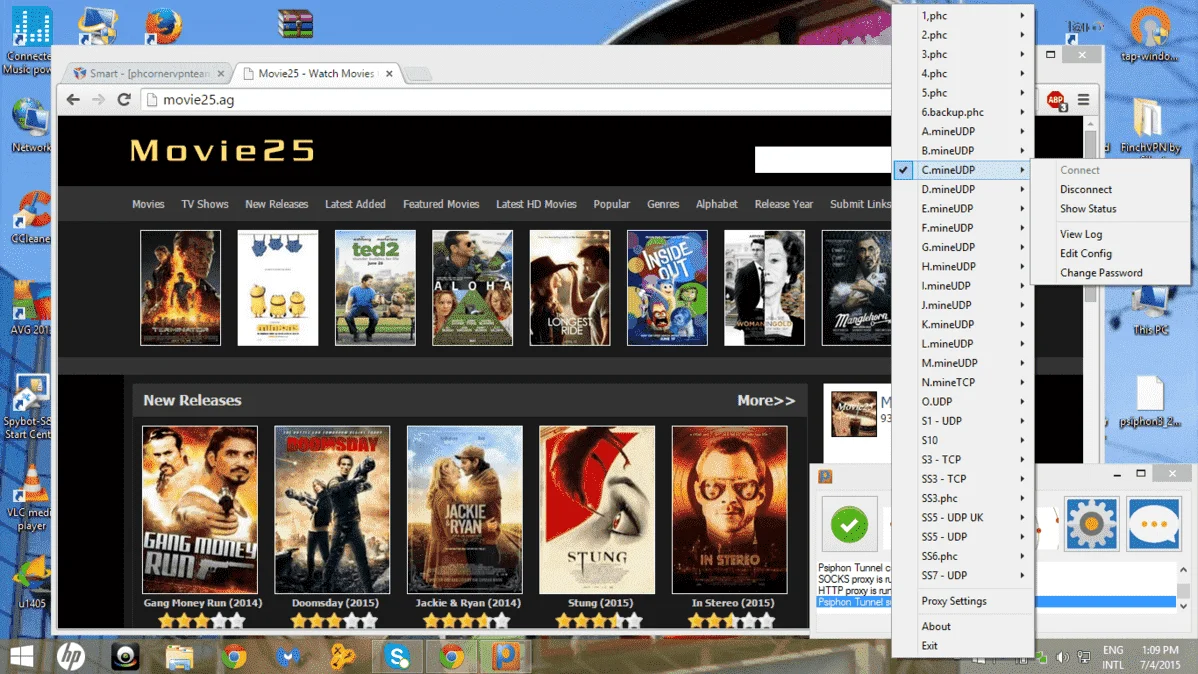Open the VLC media player desktop icon
The image size is (1198, 674).
(x=31, y=498)
